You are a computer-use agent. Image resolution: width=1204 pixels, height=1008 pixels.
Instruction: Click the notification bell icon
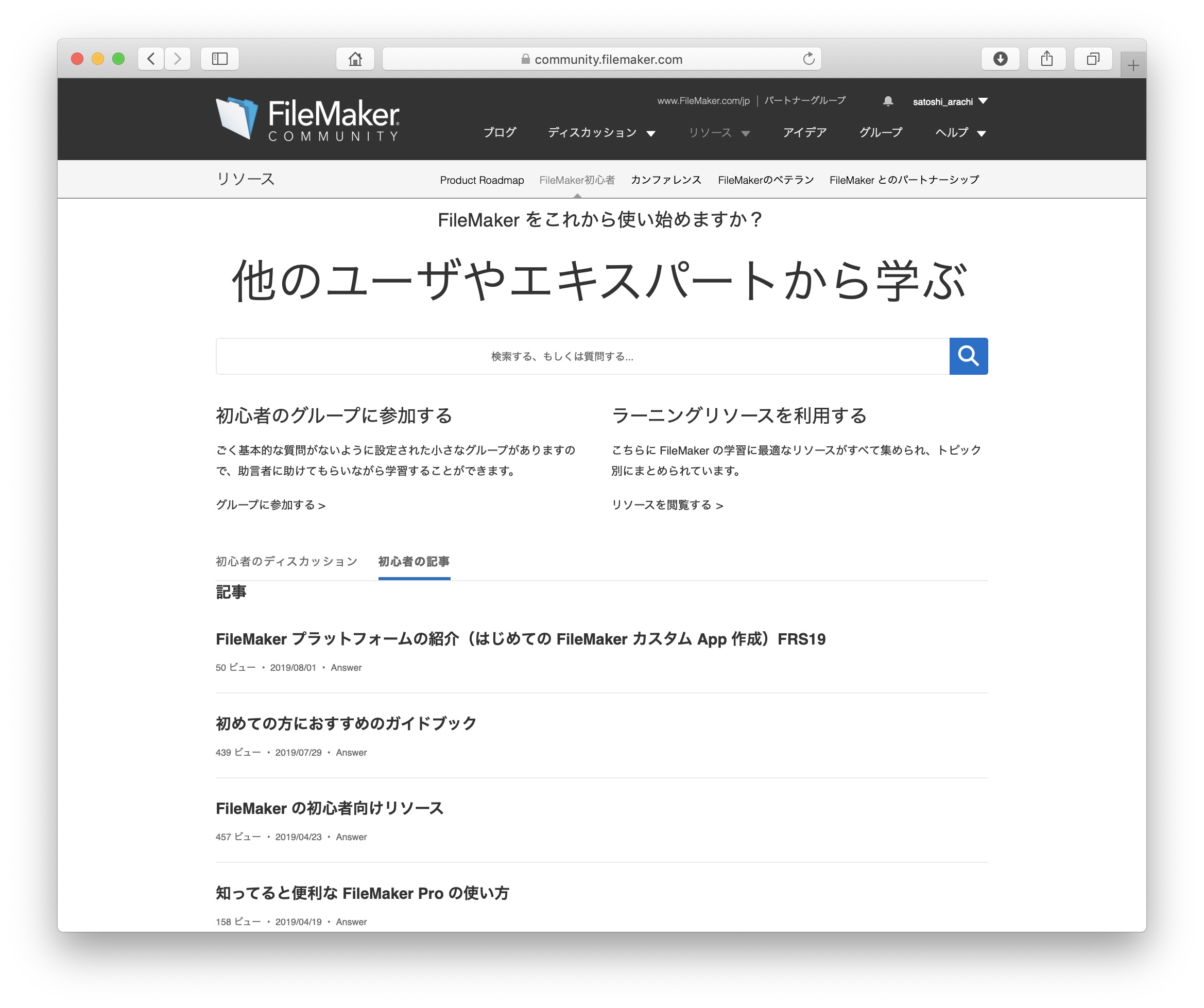coord(887,101)
